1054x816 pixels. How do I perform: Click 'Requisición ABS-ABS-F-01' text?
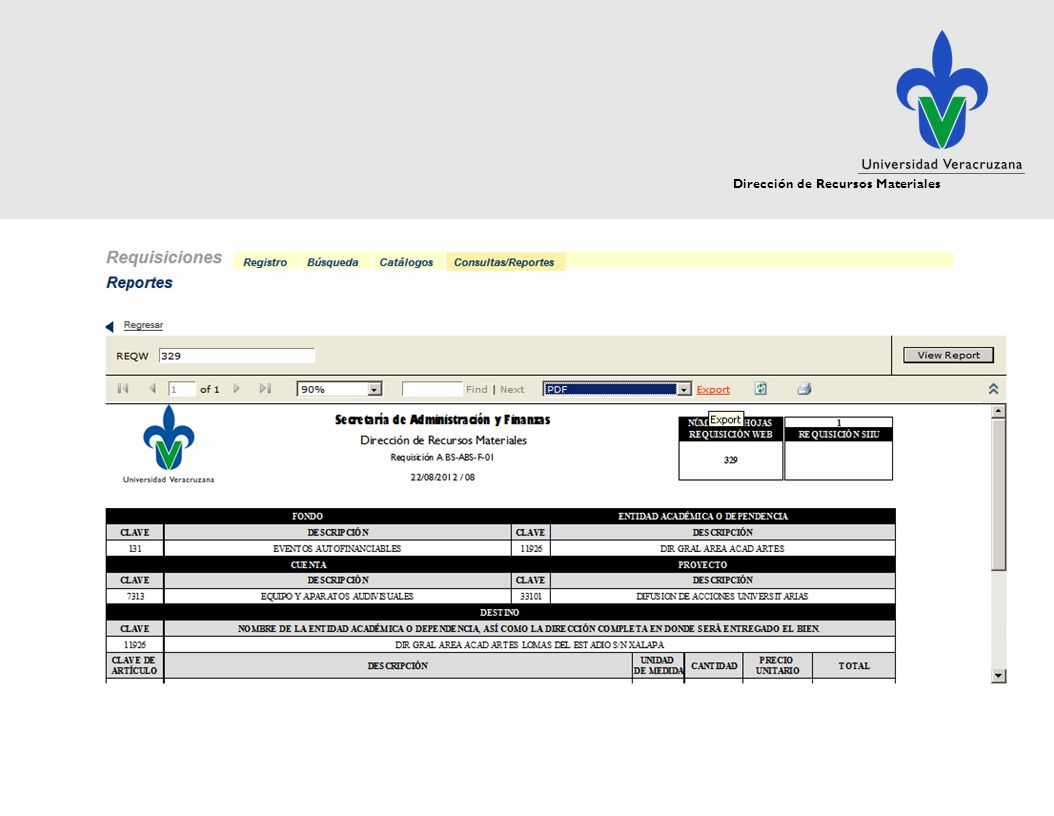442,457
